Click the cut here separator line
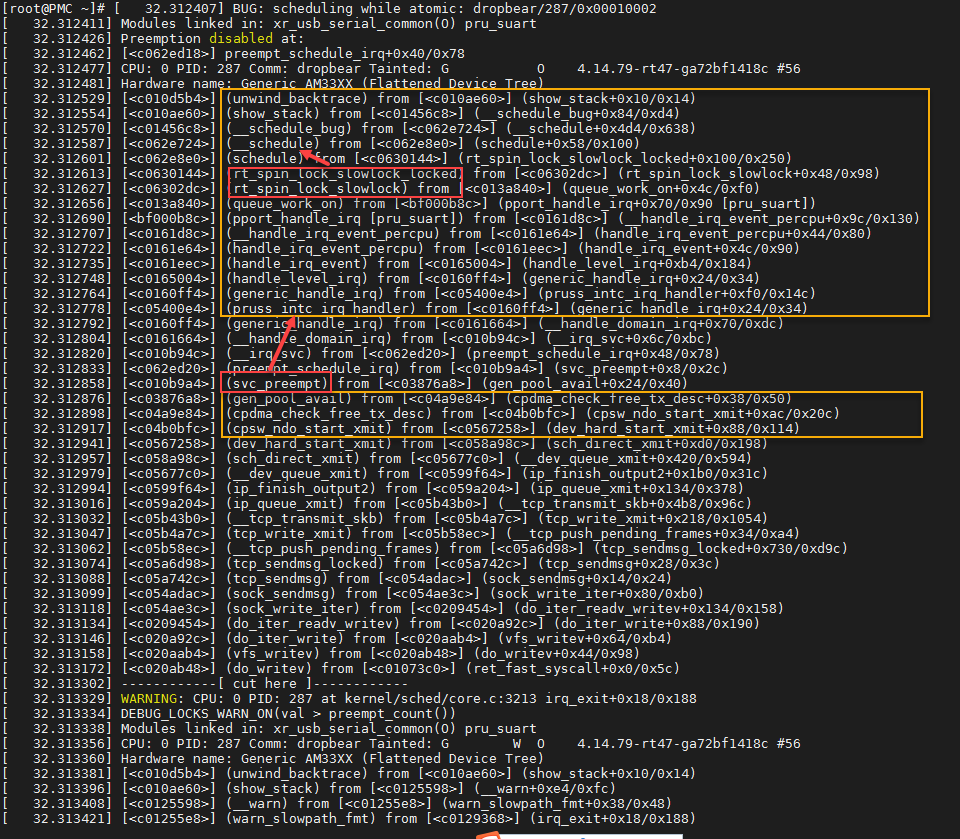 [280, 684]
